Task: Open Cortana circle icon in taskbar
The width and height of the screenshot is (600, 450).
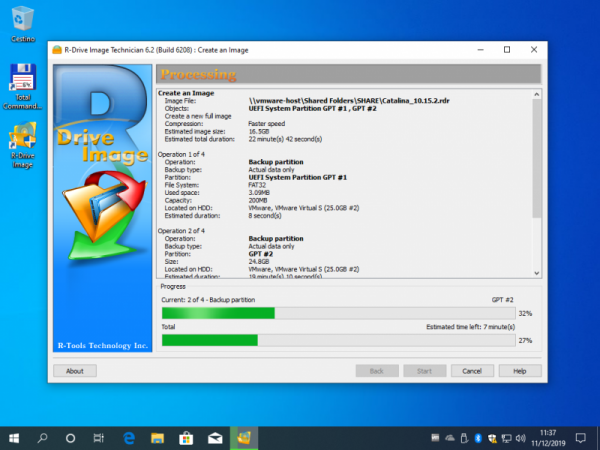Action: pos(70,438)
